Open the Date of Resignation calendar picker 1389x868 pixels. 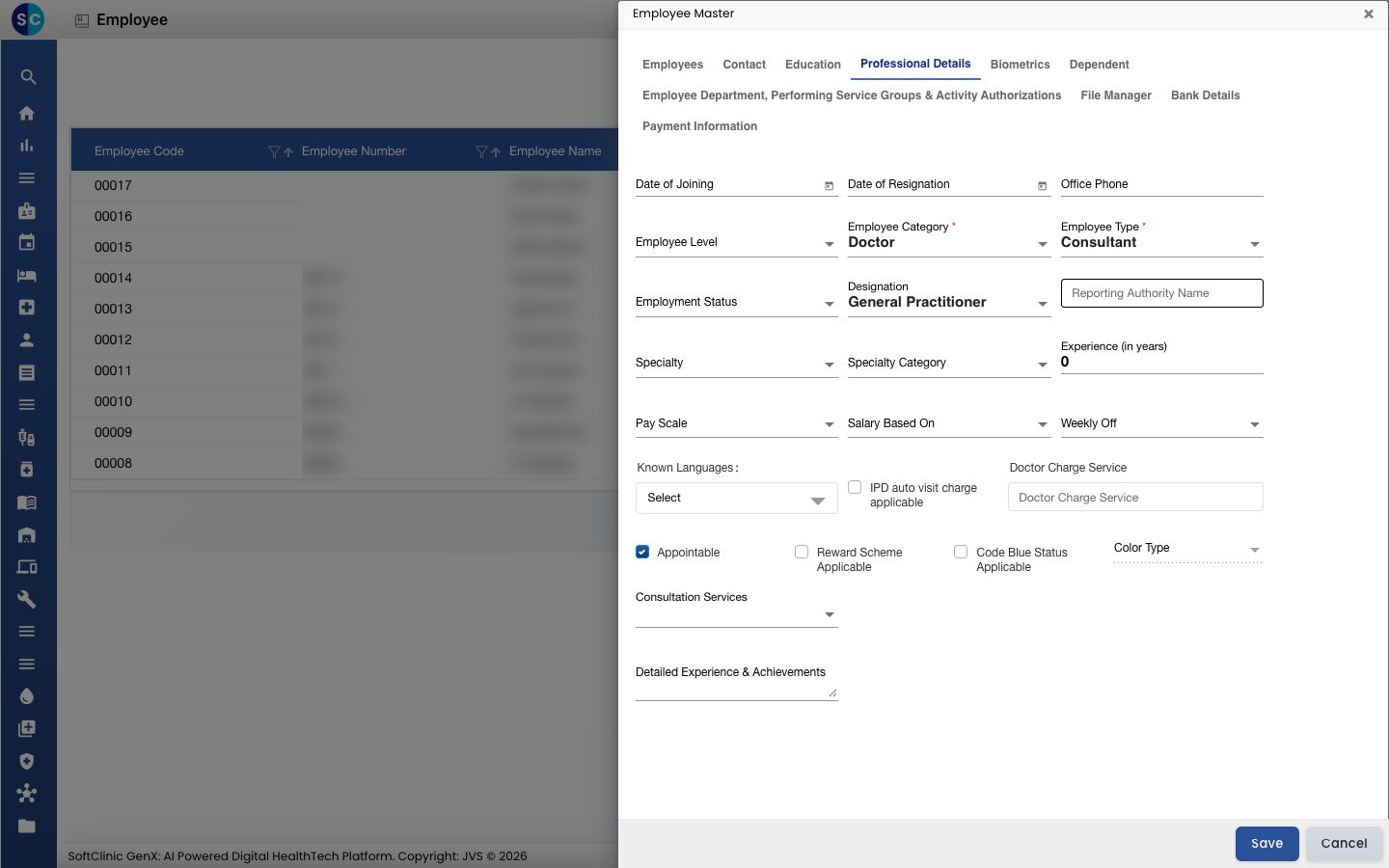coord(1042,185)
